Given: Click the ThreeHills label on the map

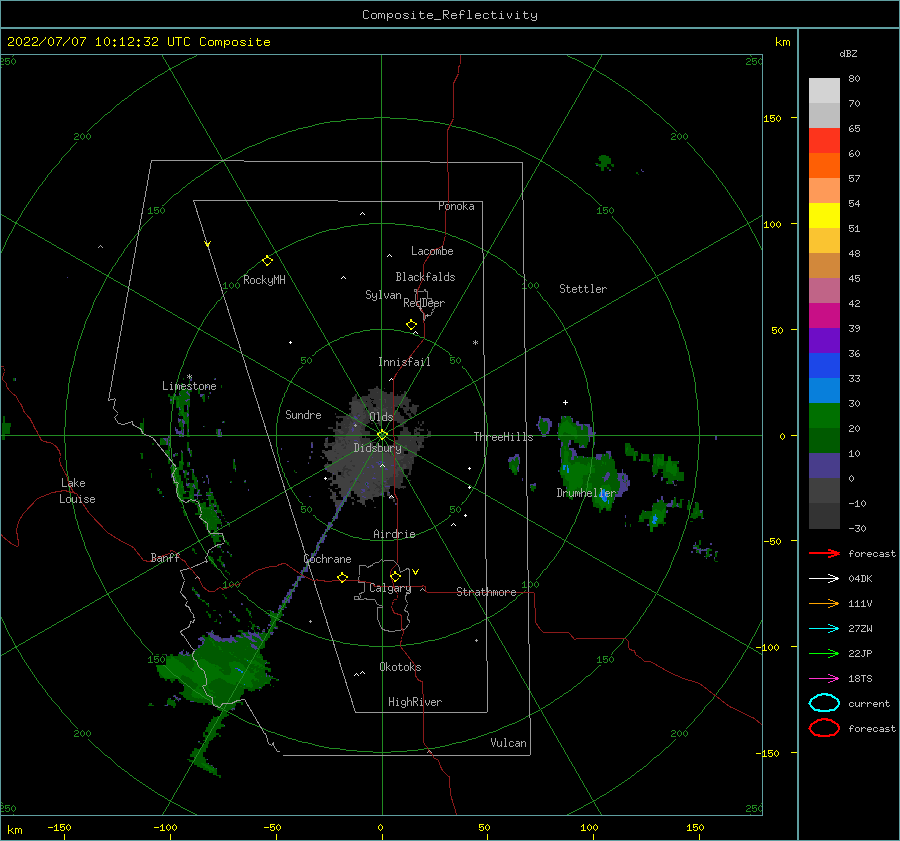Looking at the screenshot, I should point(503,437).
